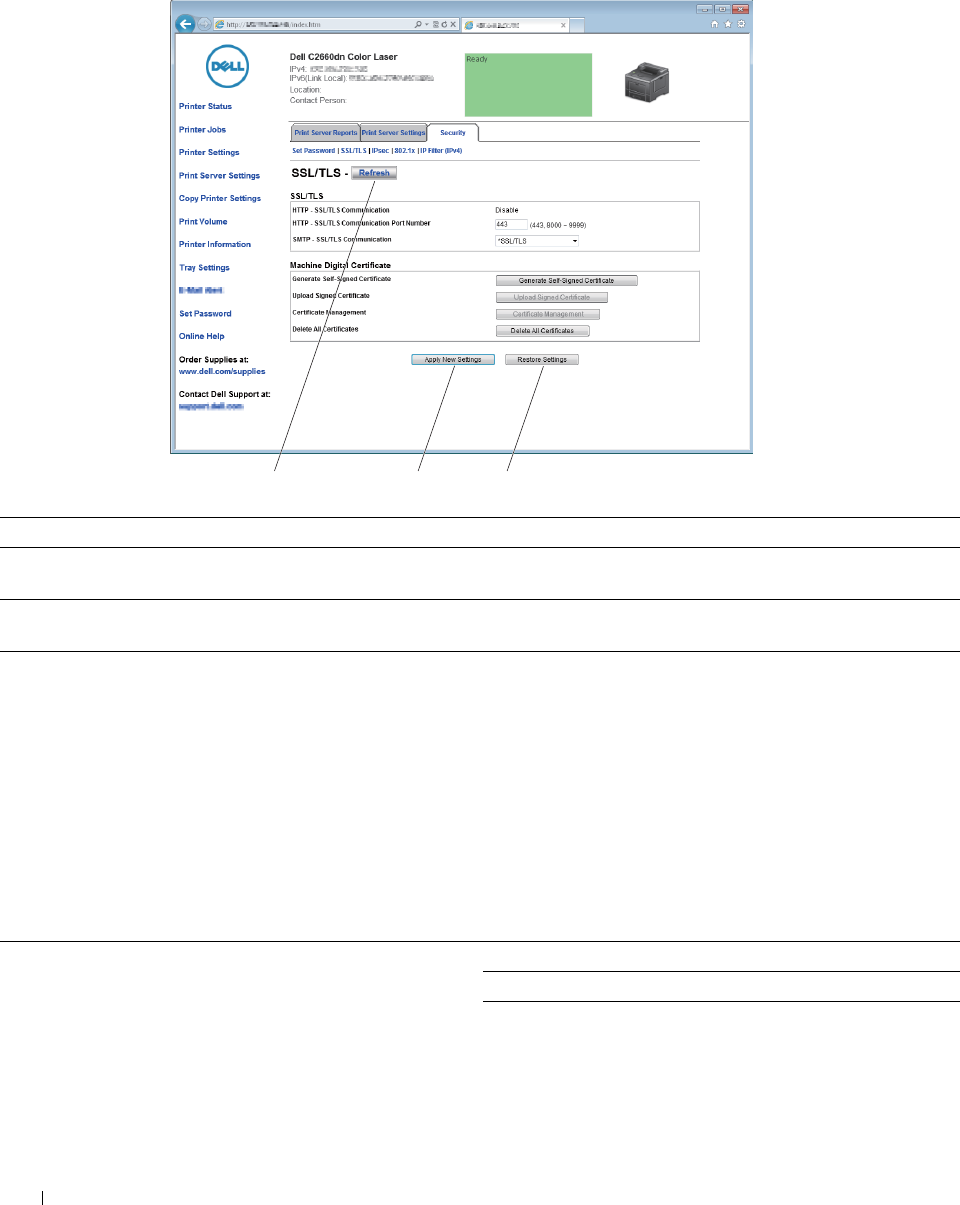Click the Certificate Management button
Viewport: 960px width, 1205px height.
[548, 314]
